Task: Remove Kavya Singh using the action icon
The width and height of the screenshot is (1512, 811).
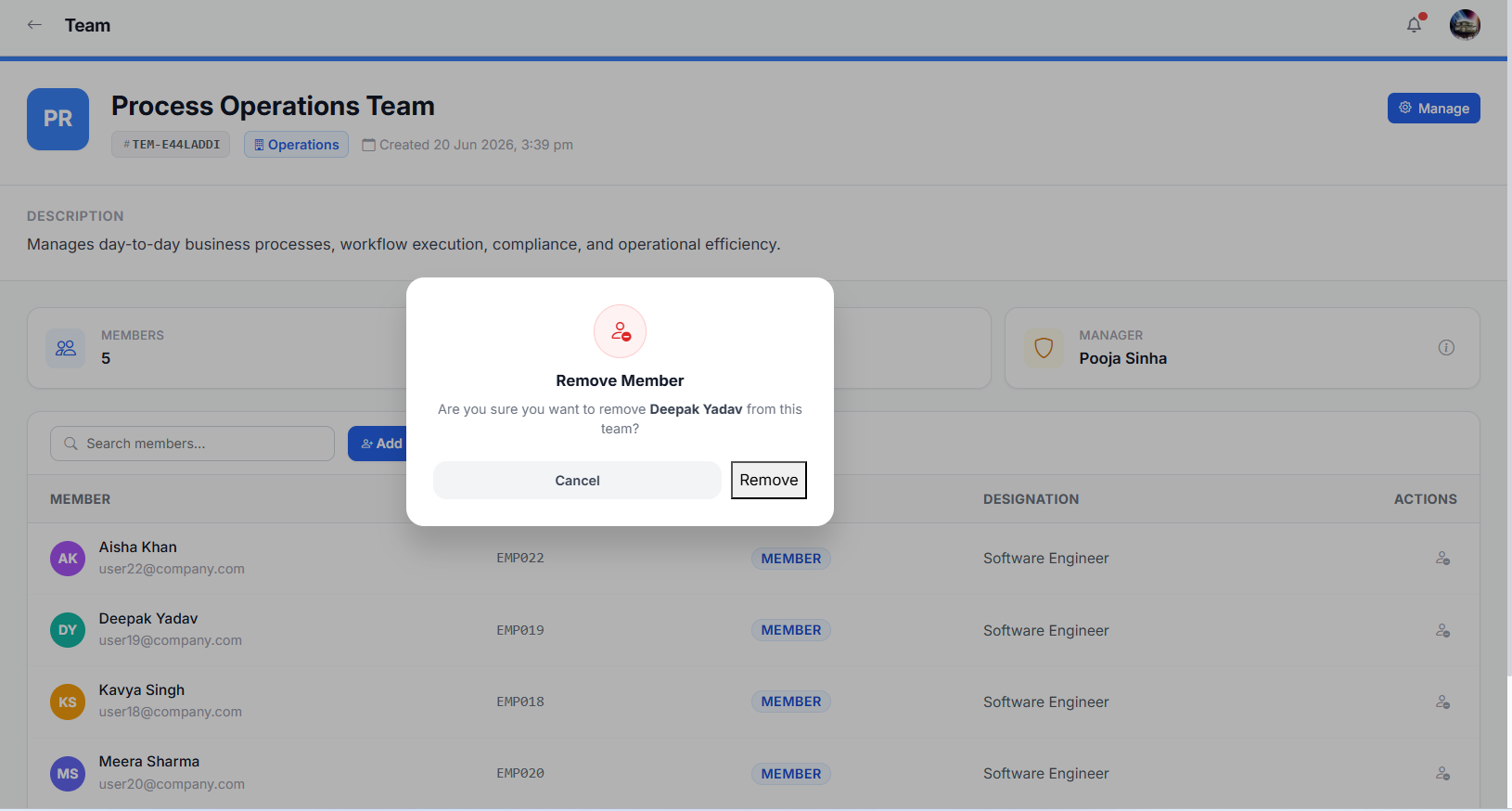Action: coord(1442,702)
